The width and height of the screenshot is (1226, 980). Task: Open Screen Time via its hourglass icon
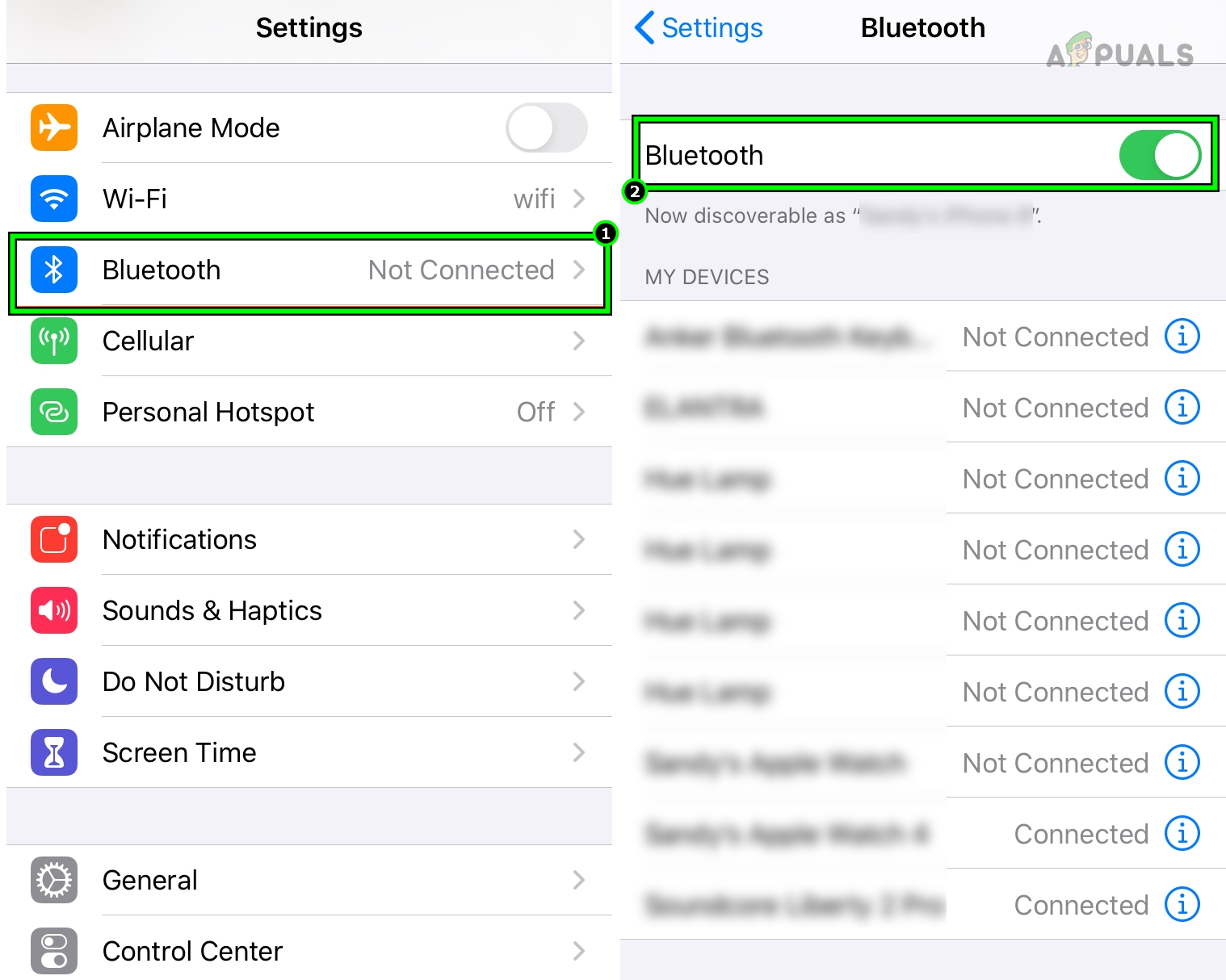click(53, 752)
